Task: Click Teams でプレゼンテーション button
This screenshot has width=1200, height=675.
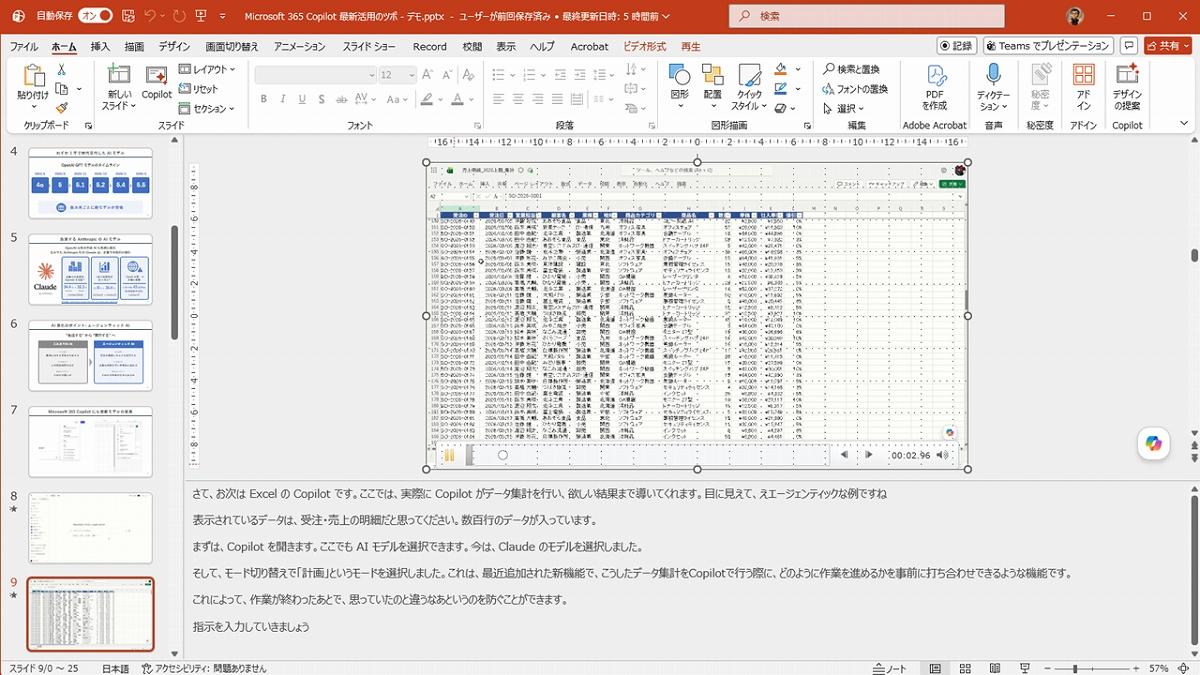Action: coord(1048,46)
